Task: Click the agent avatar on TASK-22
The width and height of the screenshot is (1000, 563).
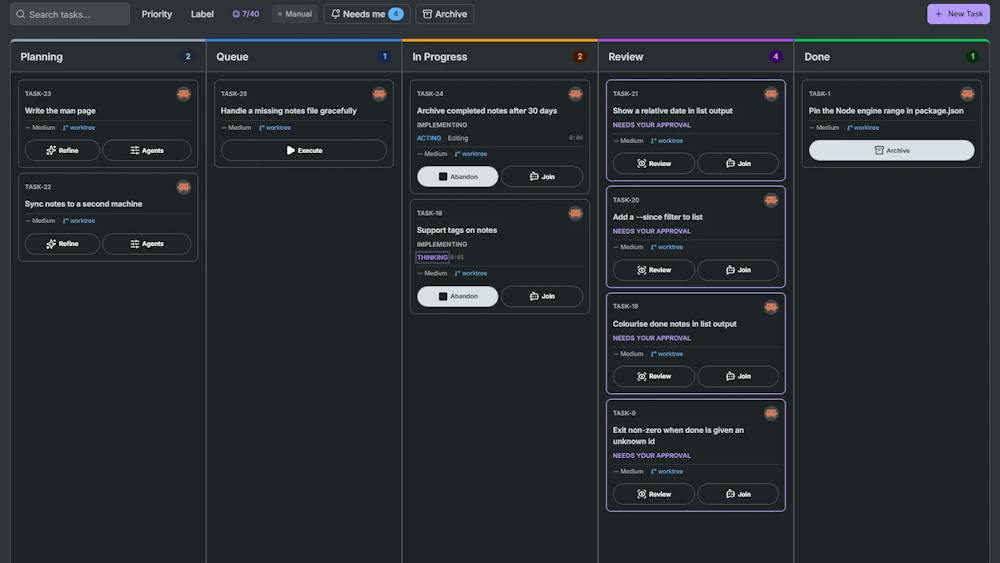Action: pyautogui.click(x=184, y=187)
